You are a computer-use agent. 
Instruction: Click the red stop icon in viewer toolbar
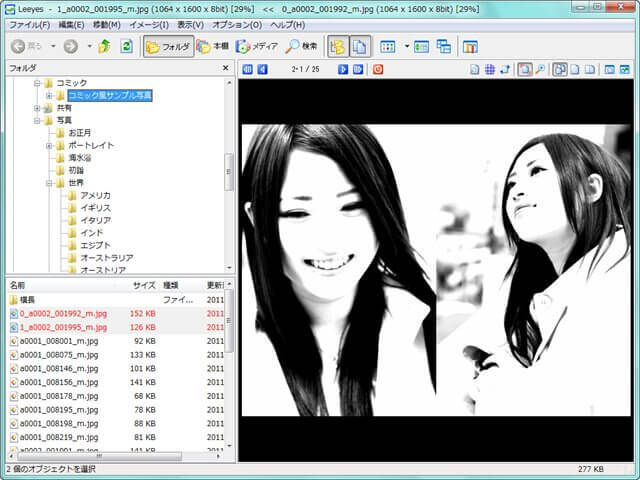click(378, 69)
